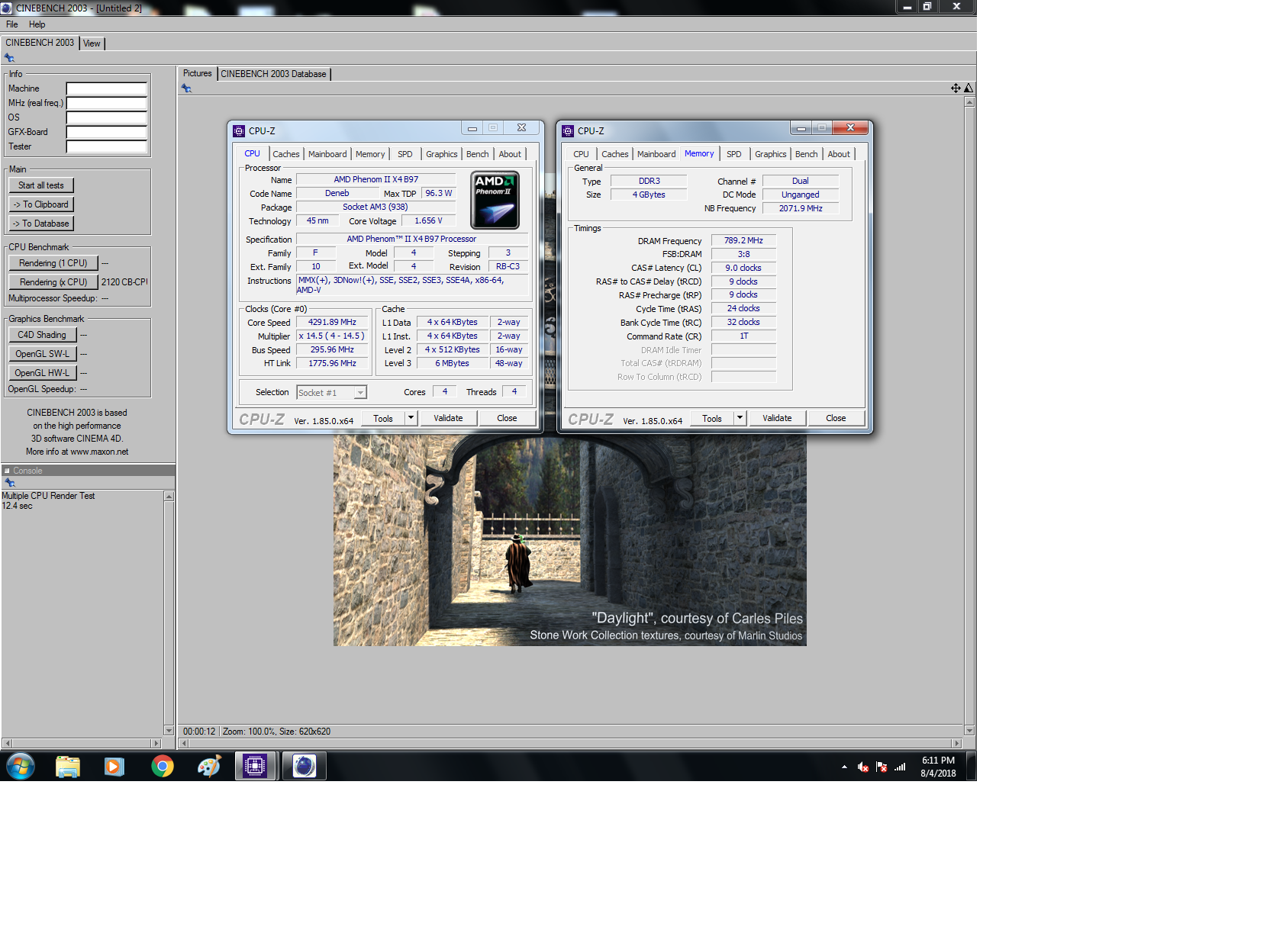
Task: Click the CPU-Z icon in right window title
Action: (x=568, y=130)
